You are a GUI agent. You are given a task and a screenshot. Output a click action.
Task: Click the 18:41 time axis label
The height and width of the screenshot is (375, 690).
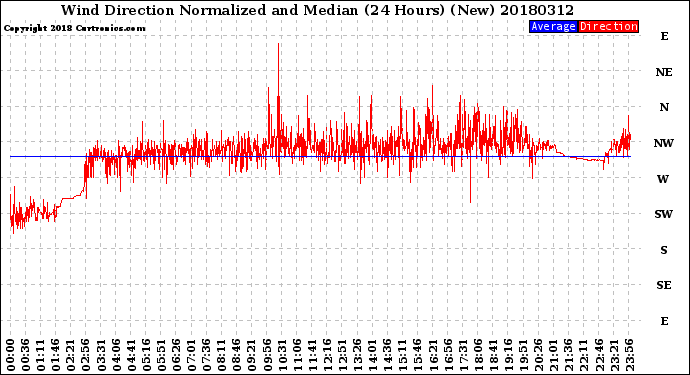point(493,355)
